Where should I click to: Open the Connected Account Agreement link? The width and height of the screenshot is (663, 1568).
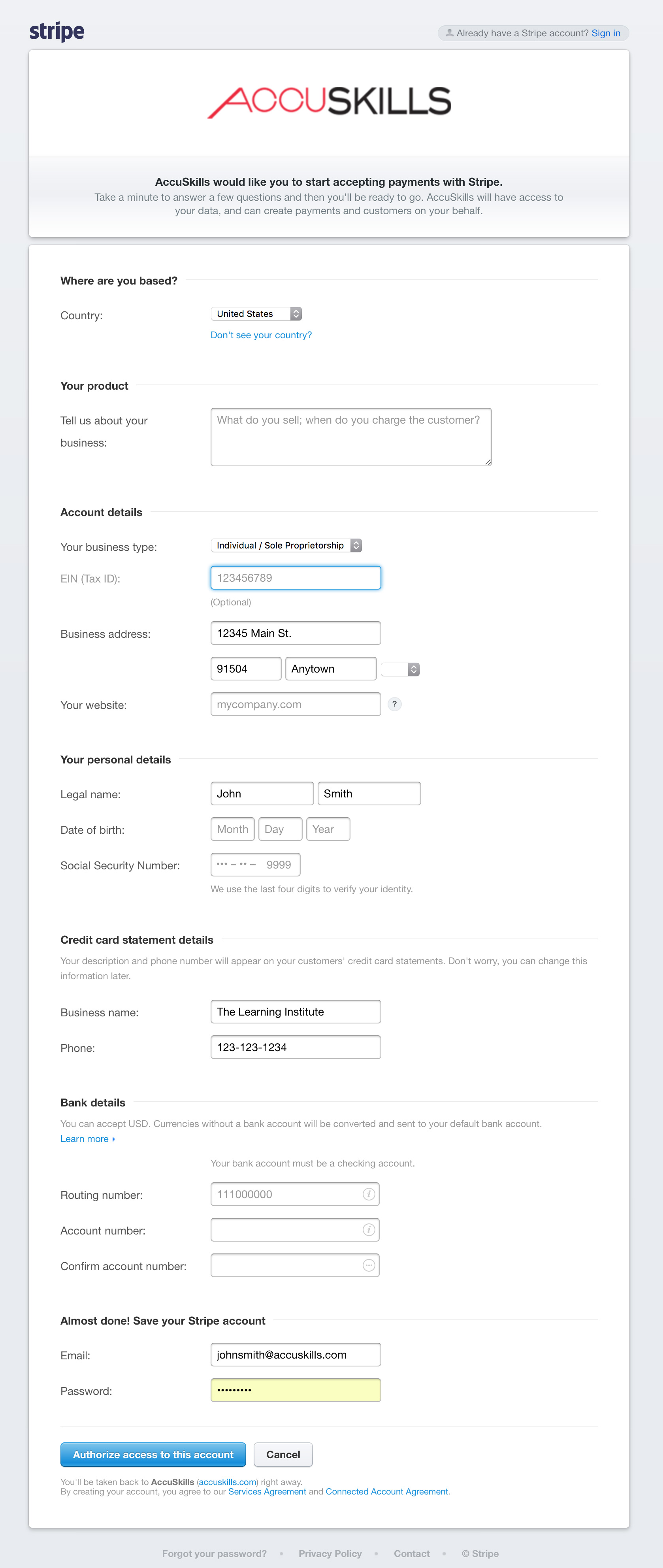(x=386, y=1491)
